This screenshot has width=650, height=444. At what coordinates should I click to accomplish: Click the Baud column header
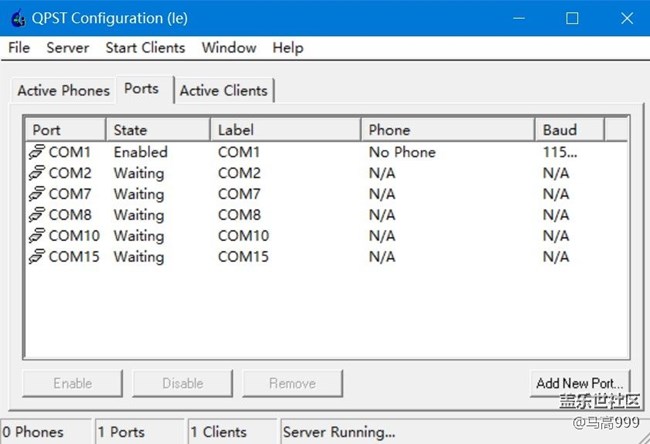[570, 130]
